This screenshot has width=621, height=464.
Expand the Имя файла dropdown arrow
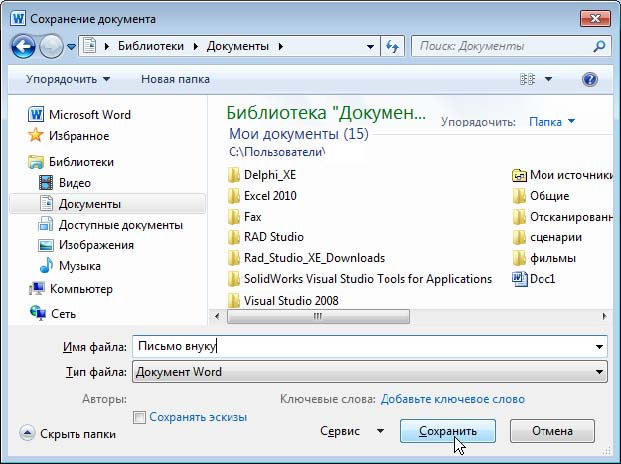[x=599, y=347]
